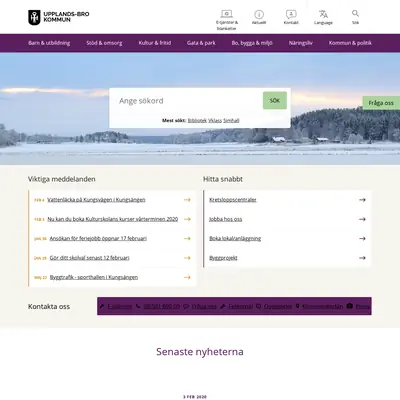
Task: Click the Upplands-Bro Kommun logo
Action: point(59,17)
